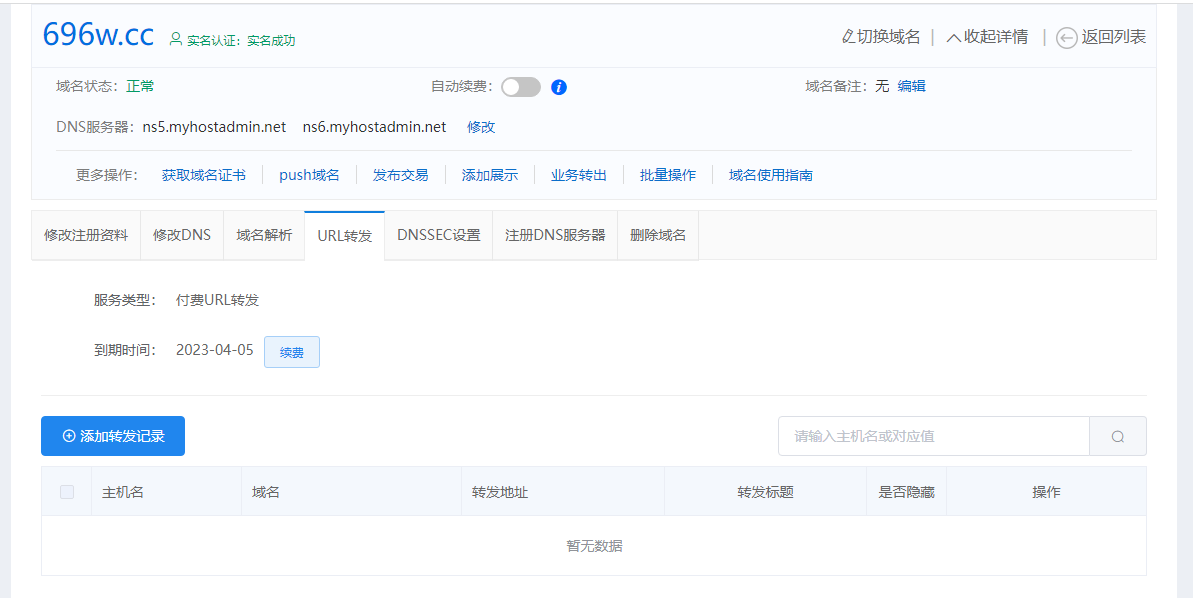1193x598 pixels.
Task: Check the select-all checkbox in the table header
Action: 67,491
